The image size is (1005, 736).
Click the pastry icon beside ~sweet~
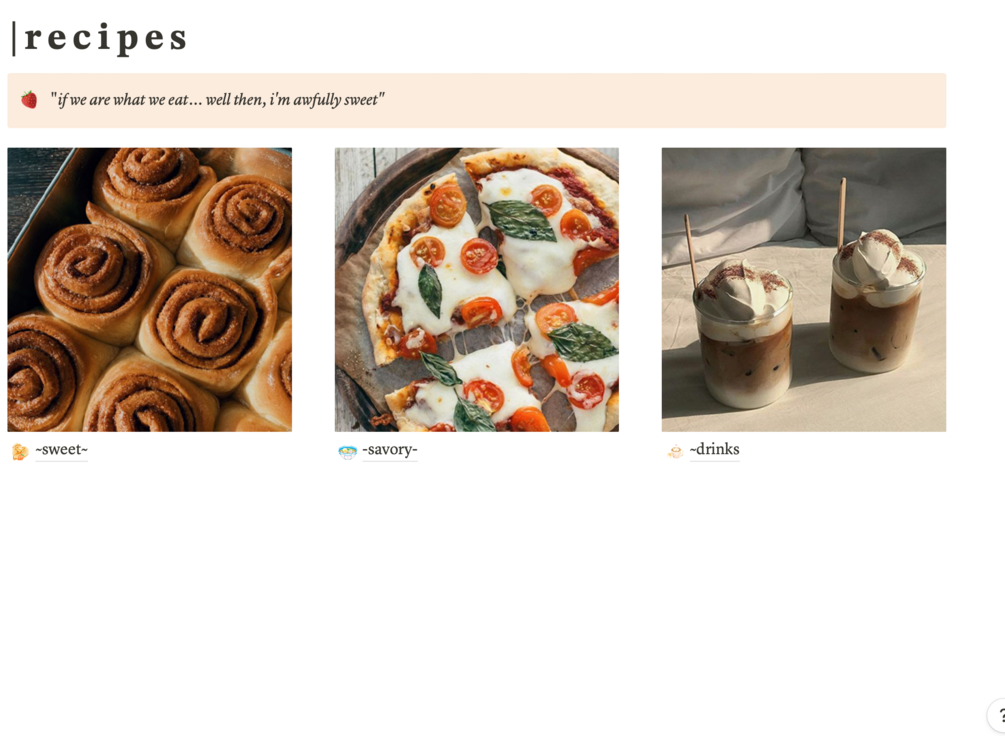[x=20, y=452]
